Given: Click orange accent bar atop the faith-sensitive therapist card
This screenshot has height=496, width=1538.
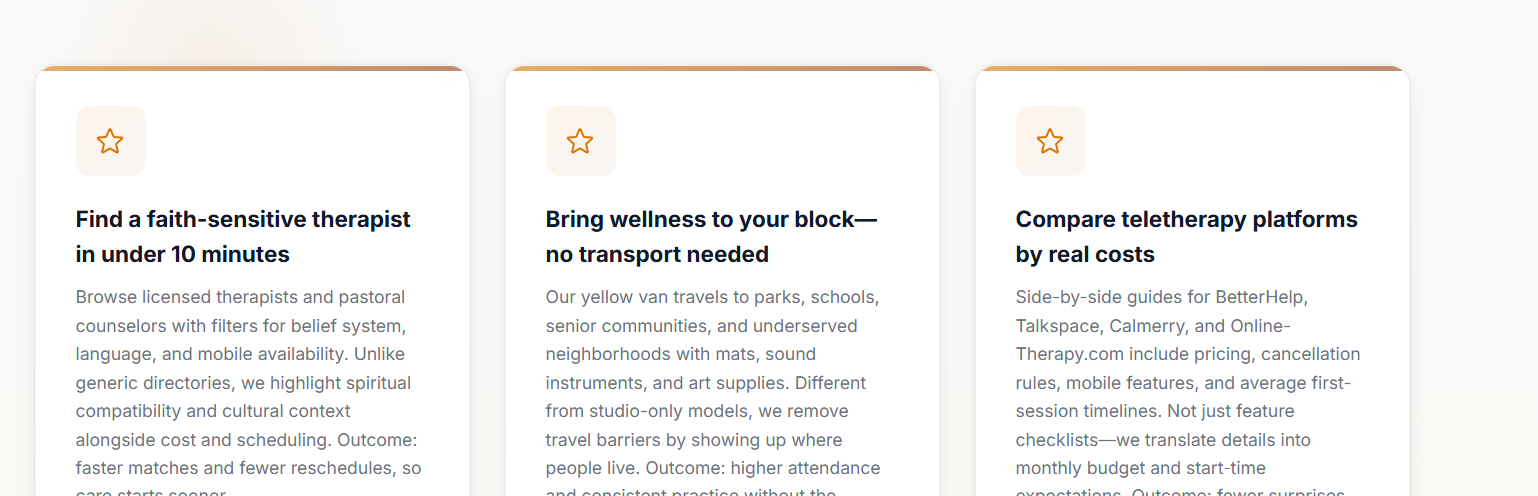Looking at the screenshot, I should click(x=252, y=69).
